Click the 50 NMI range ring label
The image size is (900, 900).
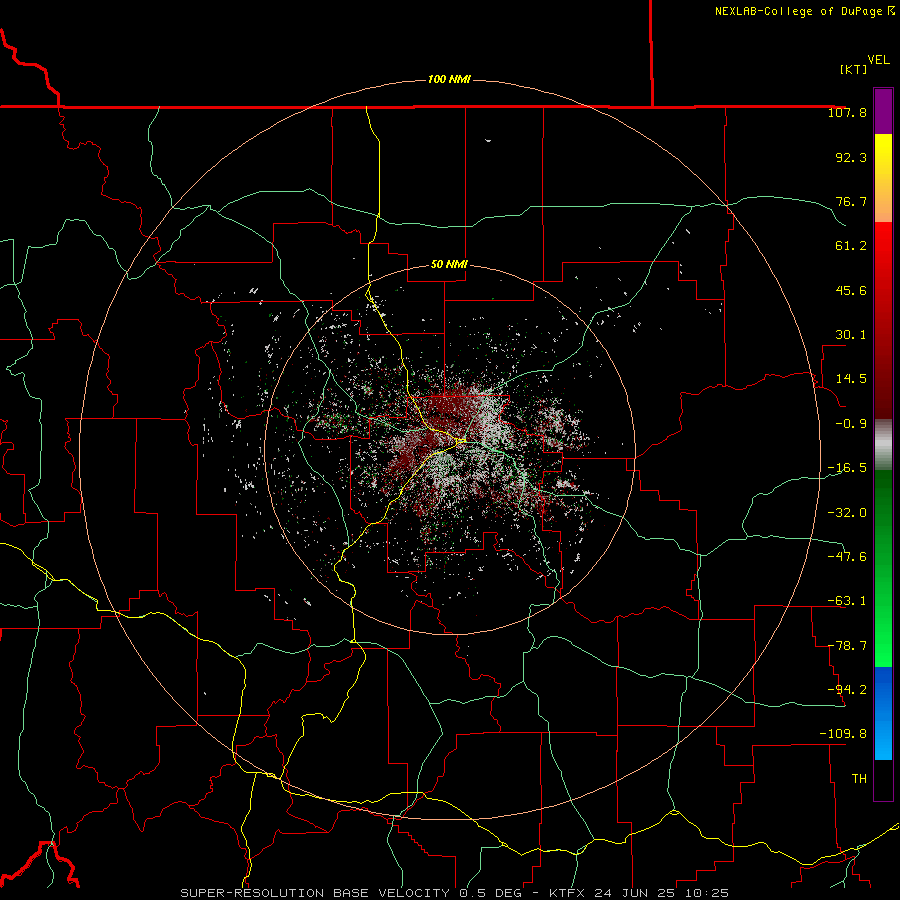[449, 265]
